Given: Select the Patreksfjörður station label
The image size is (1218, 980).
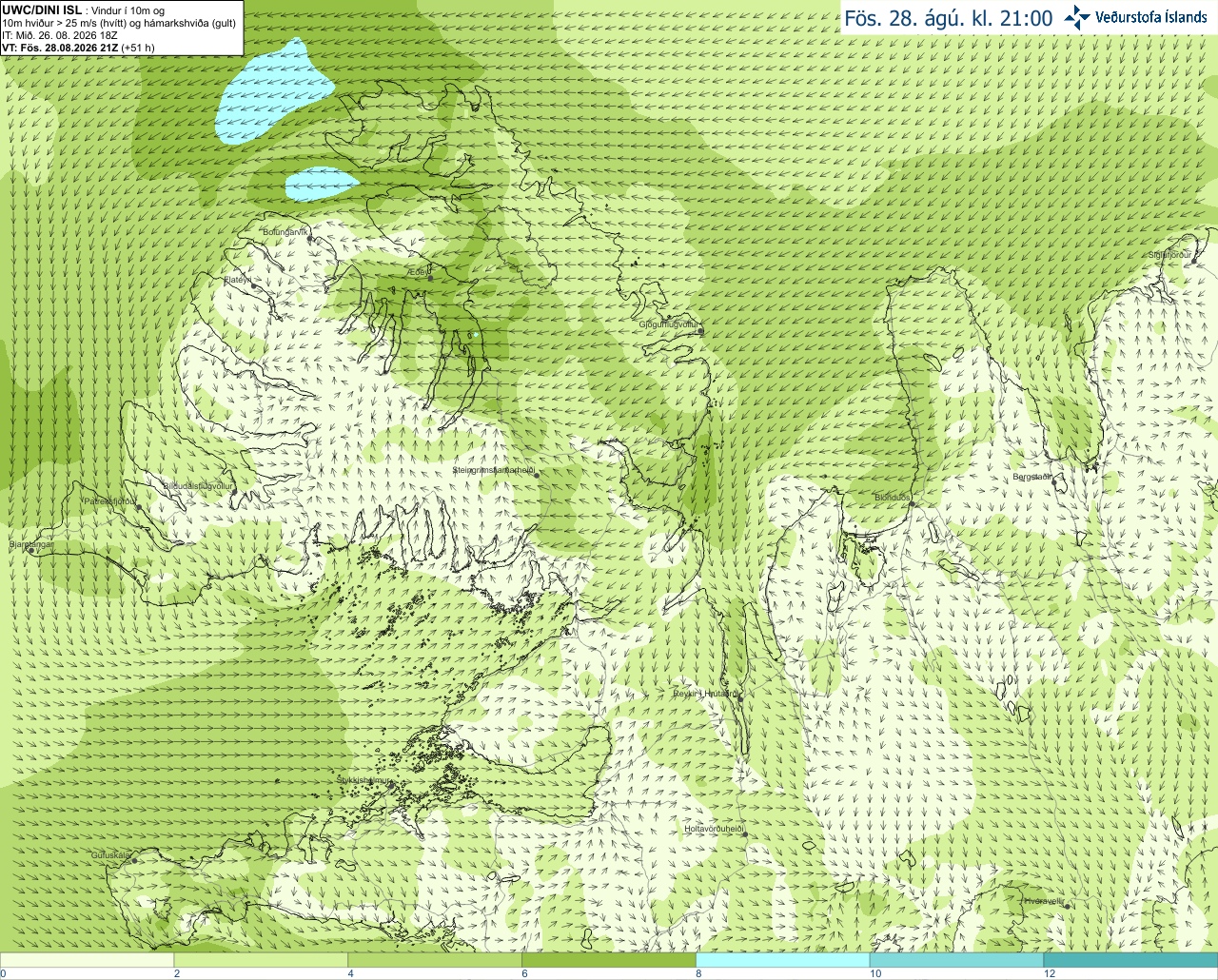Looking at the screenshot, I should (x=110, y=500).
